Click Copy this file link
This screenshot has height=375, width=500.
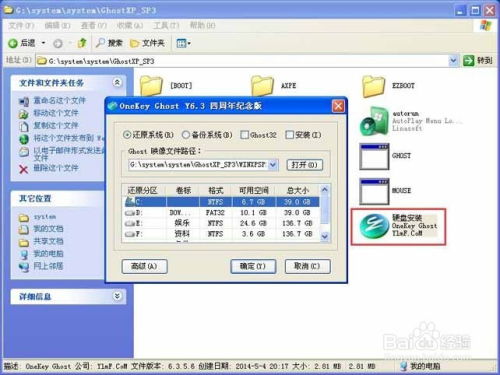[56, 126]
